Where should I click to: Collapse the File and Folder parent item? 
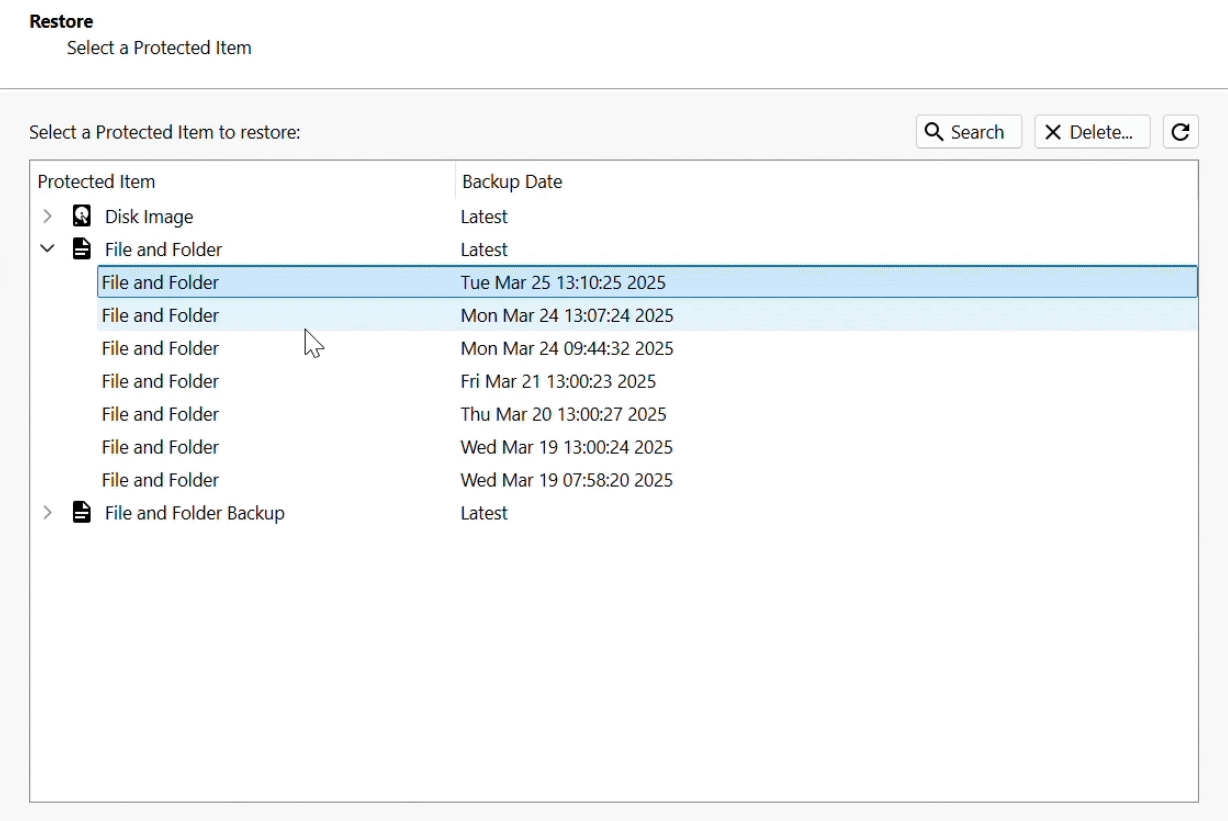coord(47,249)
